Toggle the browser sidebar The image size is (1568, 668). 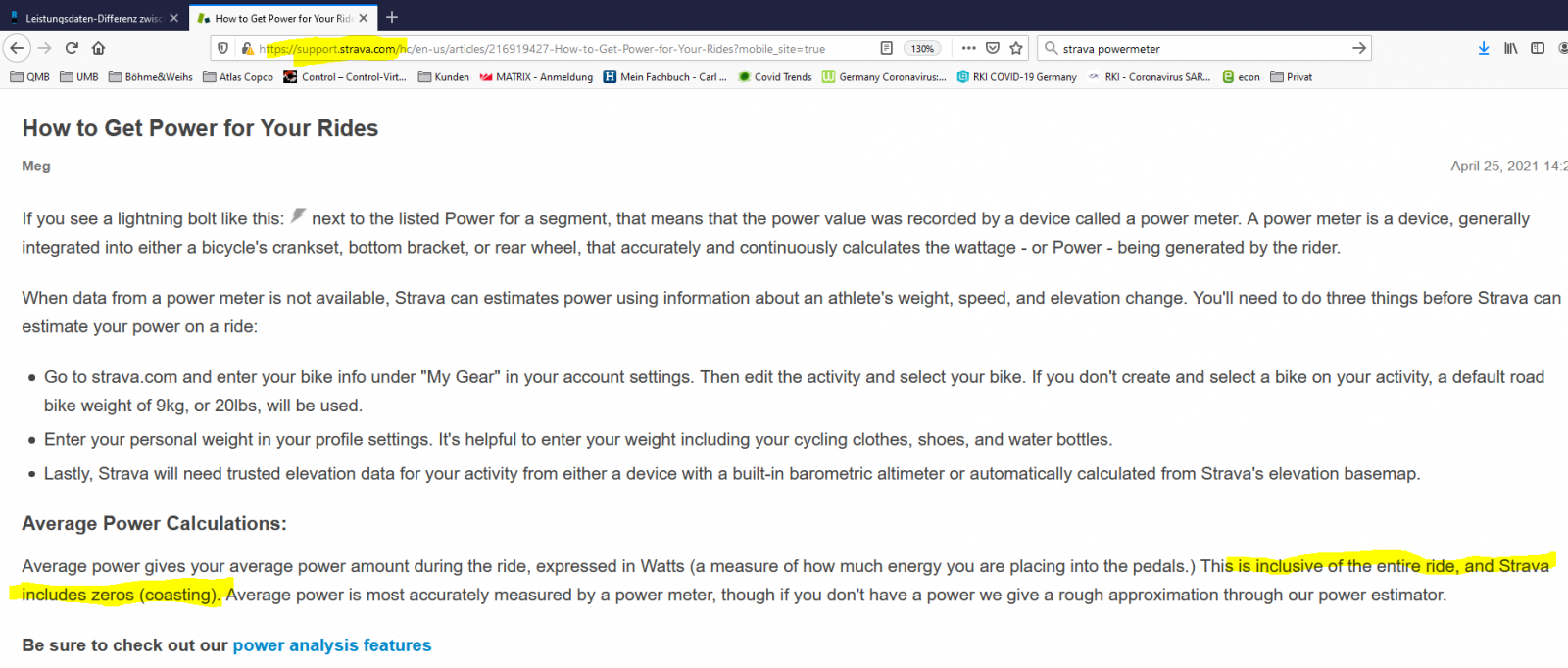pos(1538,48)
